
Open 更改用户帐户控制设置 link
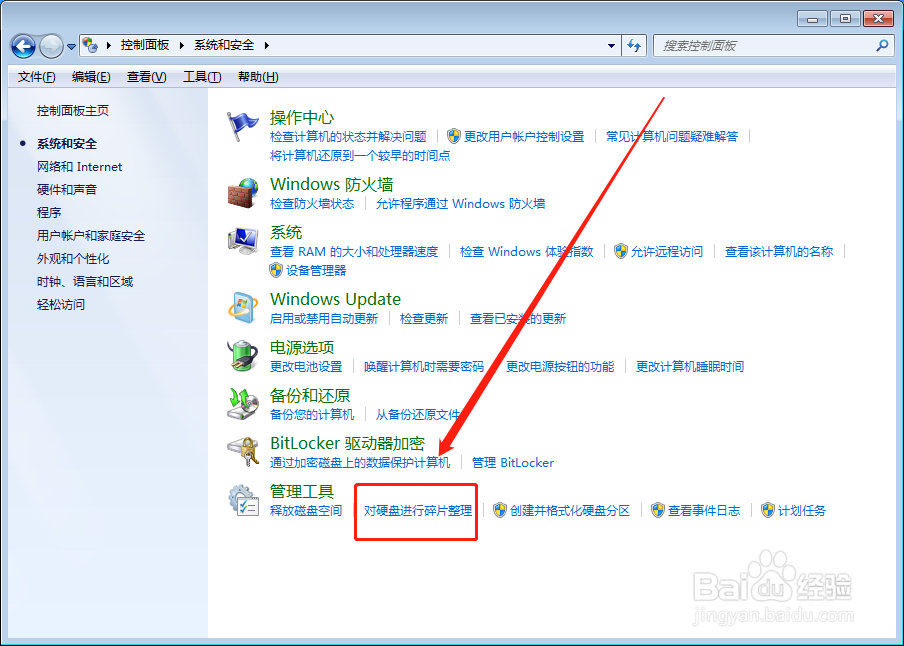(x=524, y=137)
